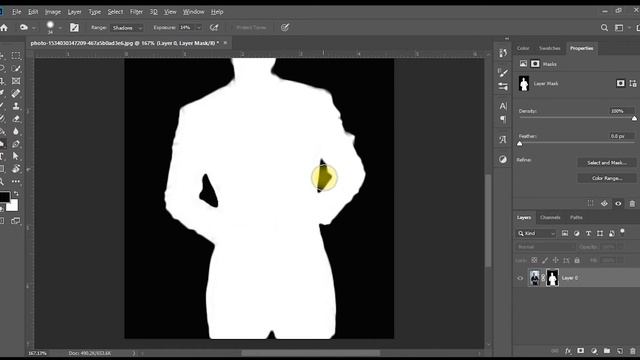Image resolution: width=640 pixels, height=360 pixels.
Task: Click Load selection from mask icon
Action: [x=591, y=203]
